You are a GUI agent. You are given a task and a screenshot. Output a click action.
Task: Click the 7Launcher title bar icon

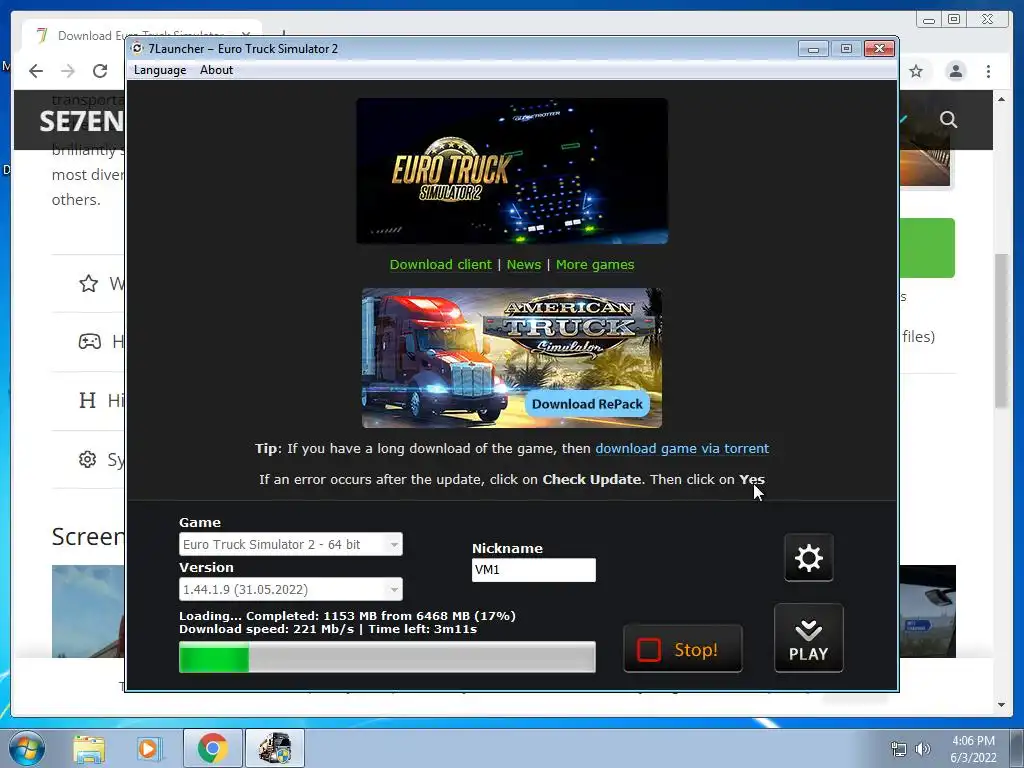[137, 48]
